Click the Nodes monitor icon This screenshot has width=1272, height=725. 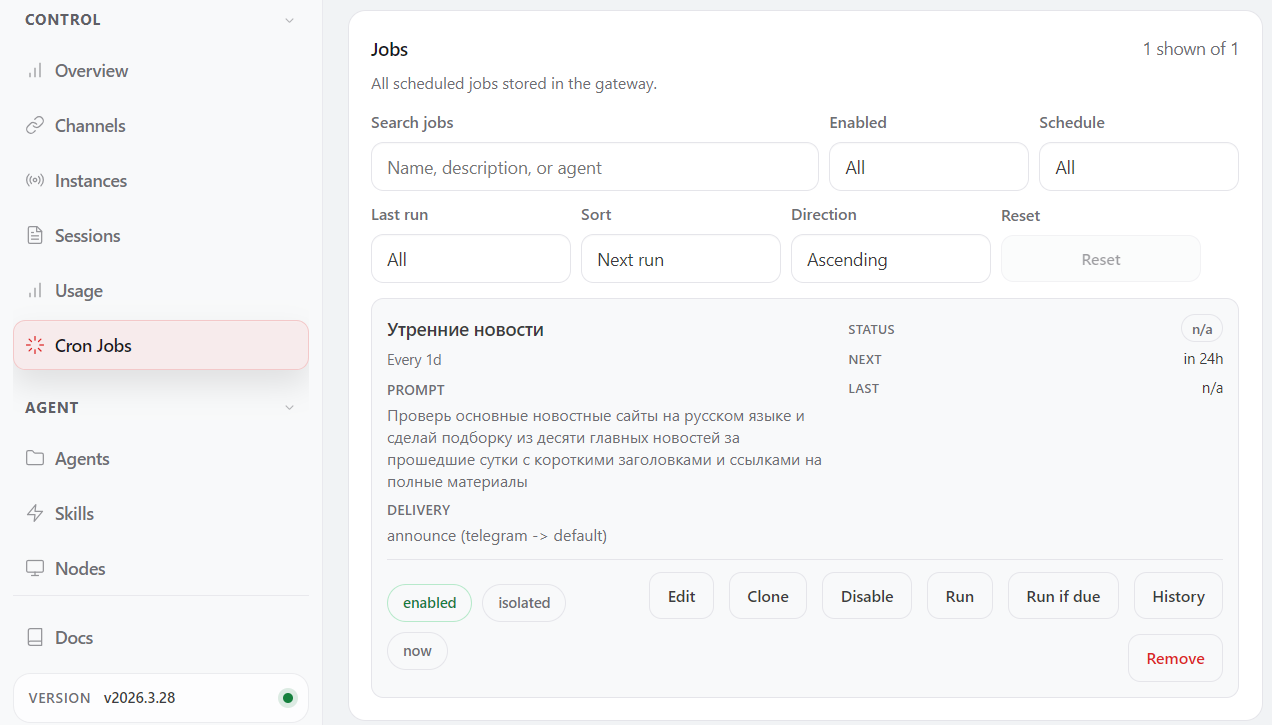[x=36, y=568]
